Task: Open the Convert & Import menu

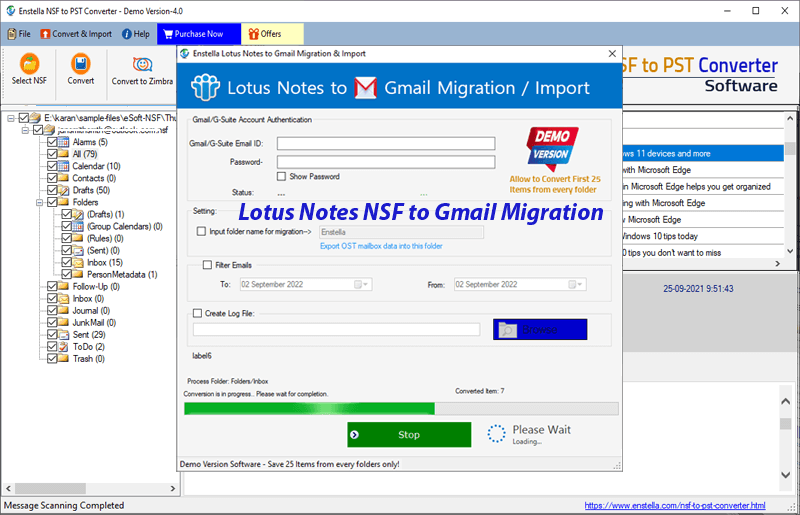Action: tap(76, 34)
